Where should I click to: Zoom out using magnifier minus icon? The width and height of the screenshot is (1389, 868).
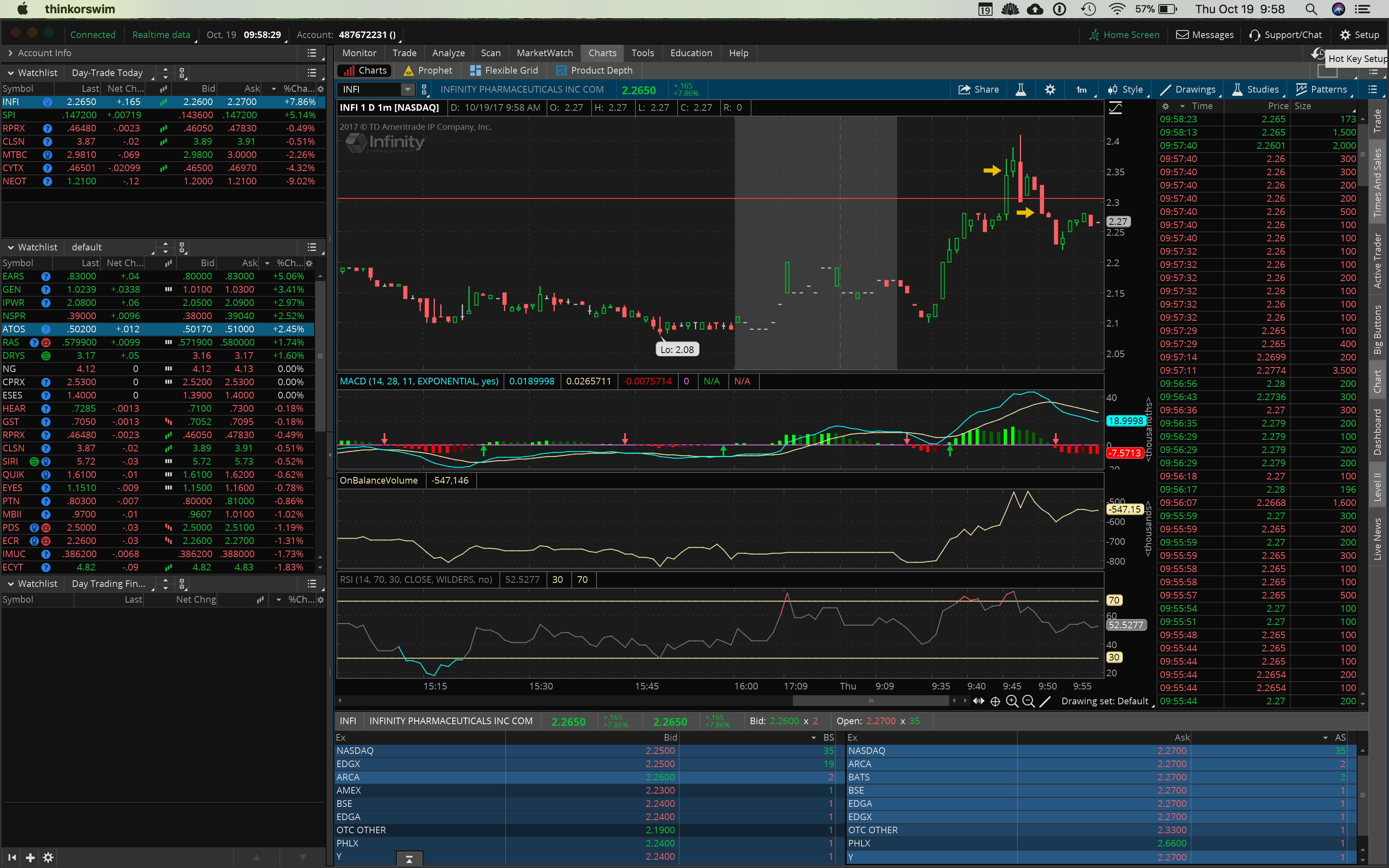pos(1029,701)
